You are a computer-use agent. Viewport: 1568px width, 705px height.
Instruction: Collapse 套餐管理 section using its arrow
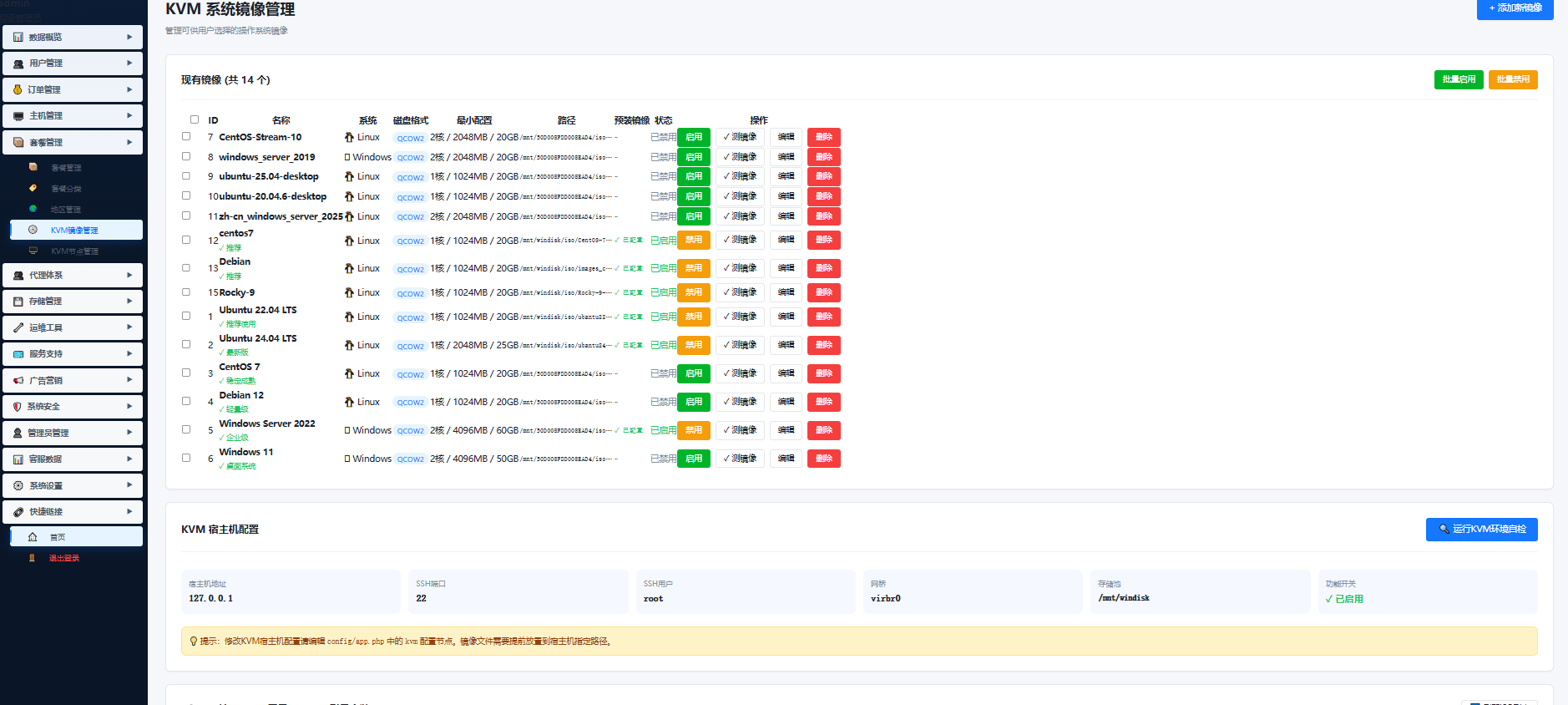(129, 142)
